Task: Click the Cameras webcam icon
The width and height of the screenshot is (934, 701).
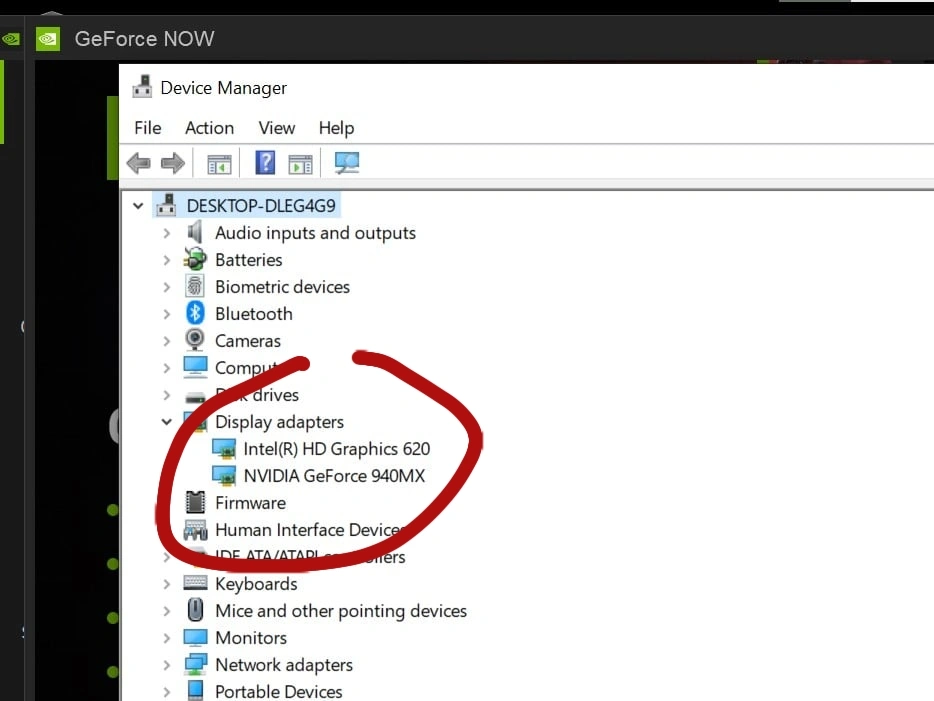Action: click(196, 341)
